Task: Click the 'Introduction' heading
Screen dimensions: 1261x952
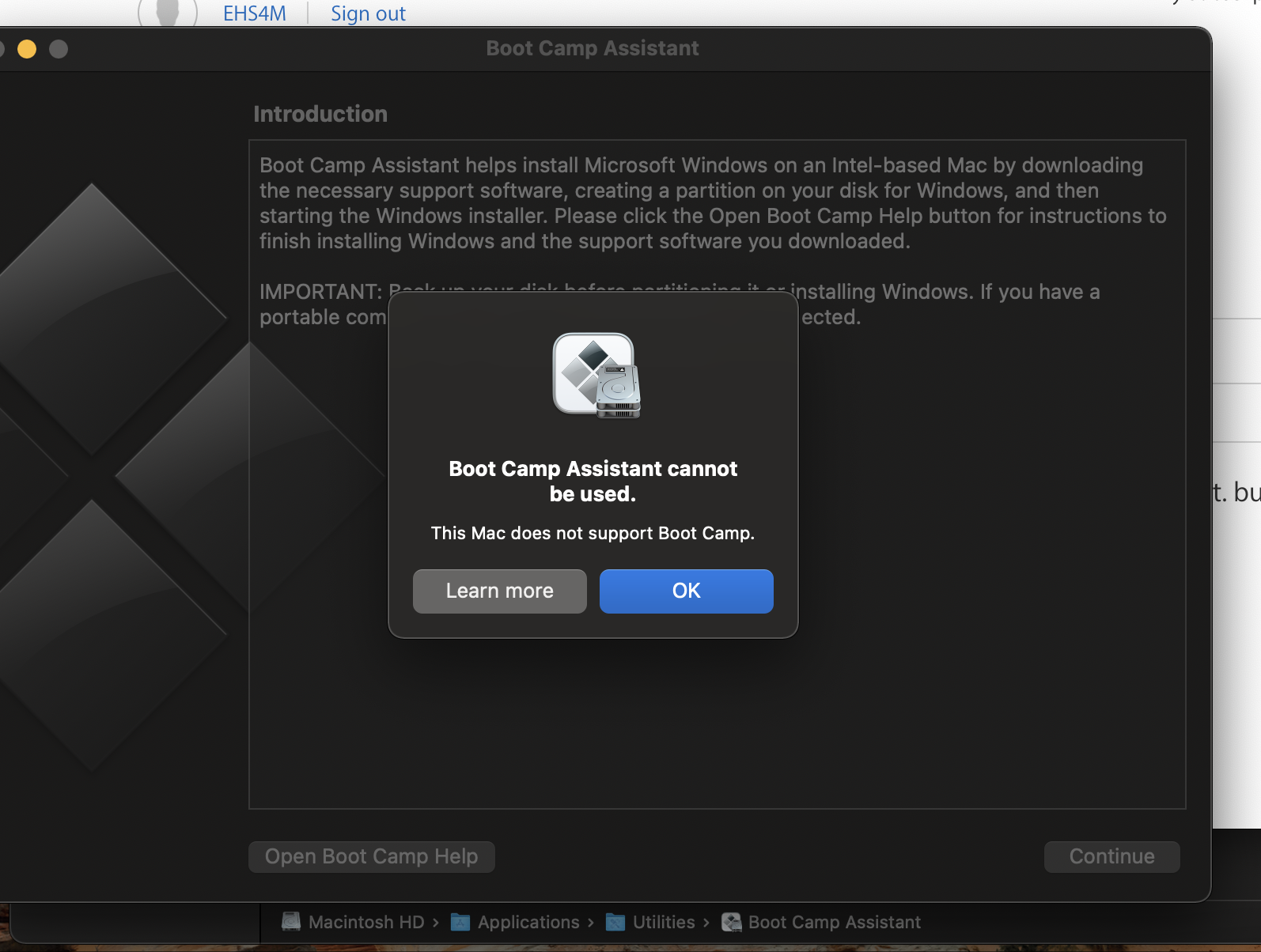Action: (320, 114)
